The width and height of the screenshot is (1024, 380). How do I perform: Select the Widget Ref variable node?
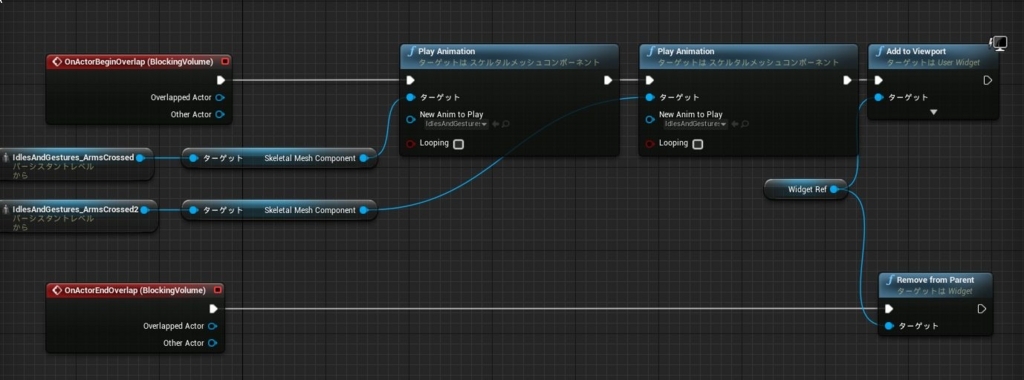pyautogui.click(x=805, y=189)
